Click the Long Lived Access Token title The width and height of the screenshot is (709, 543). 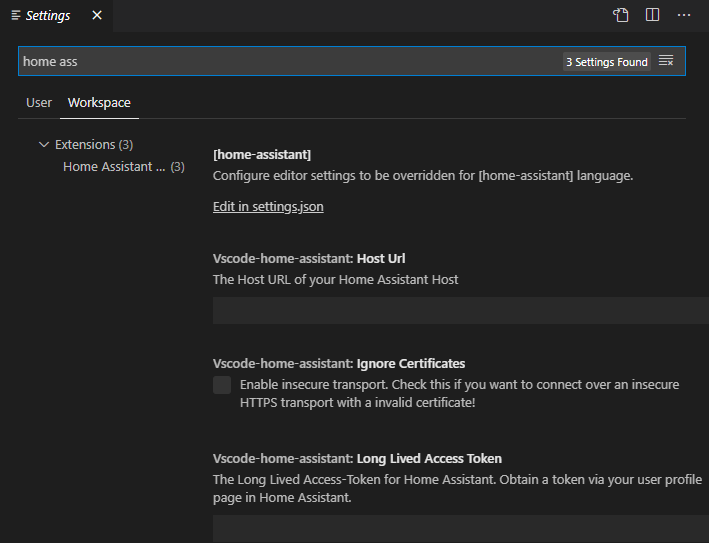pos(357,458)
